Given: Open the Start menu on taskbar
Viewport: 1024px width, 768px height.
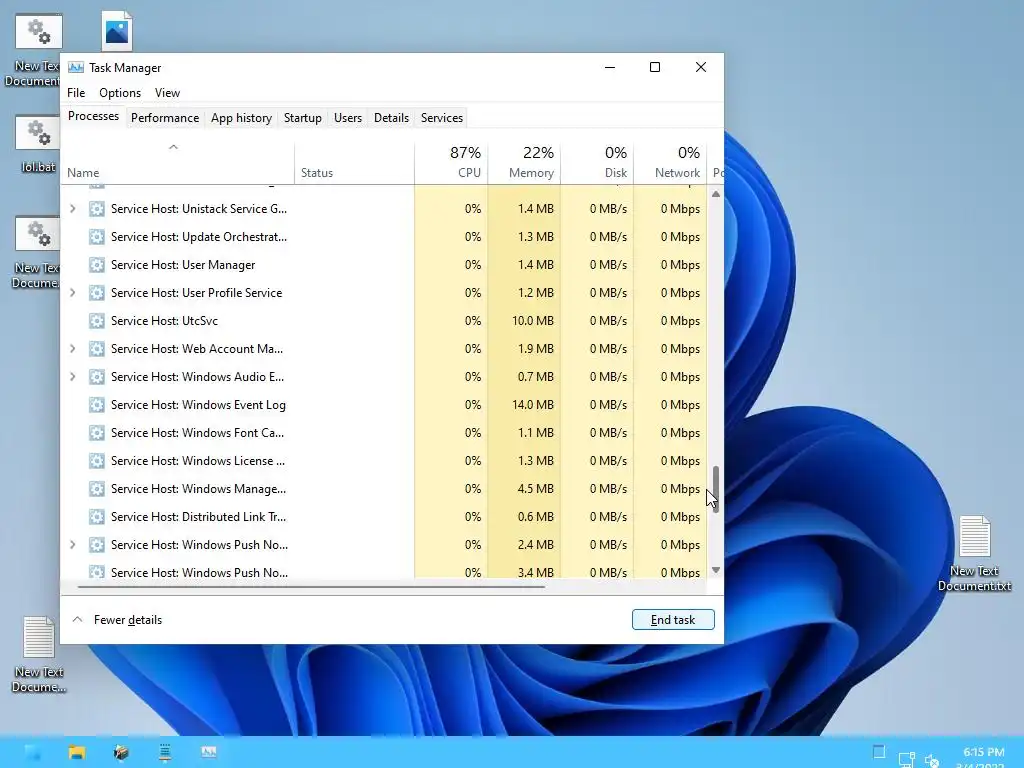Looking at the screenshot, I should pyautogui.click(x=33, y=752).
